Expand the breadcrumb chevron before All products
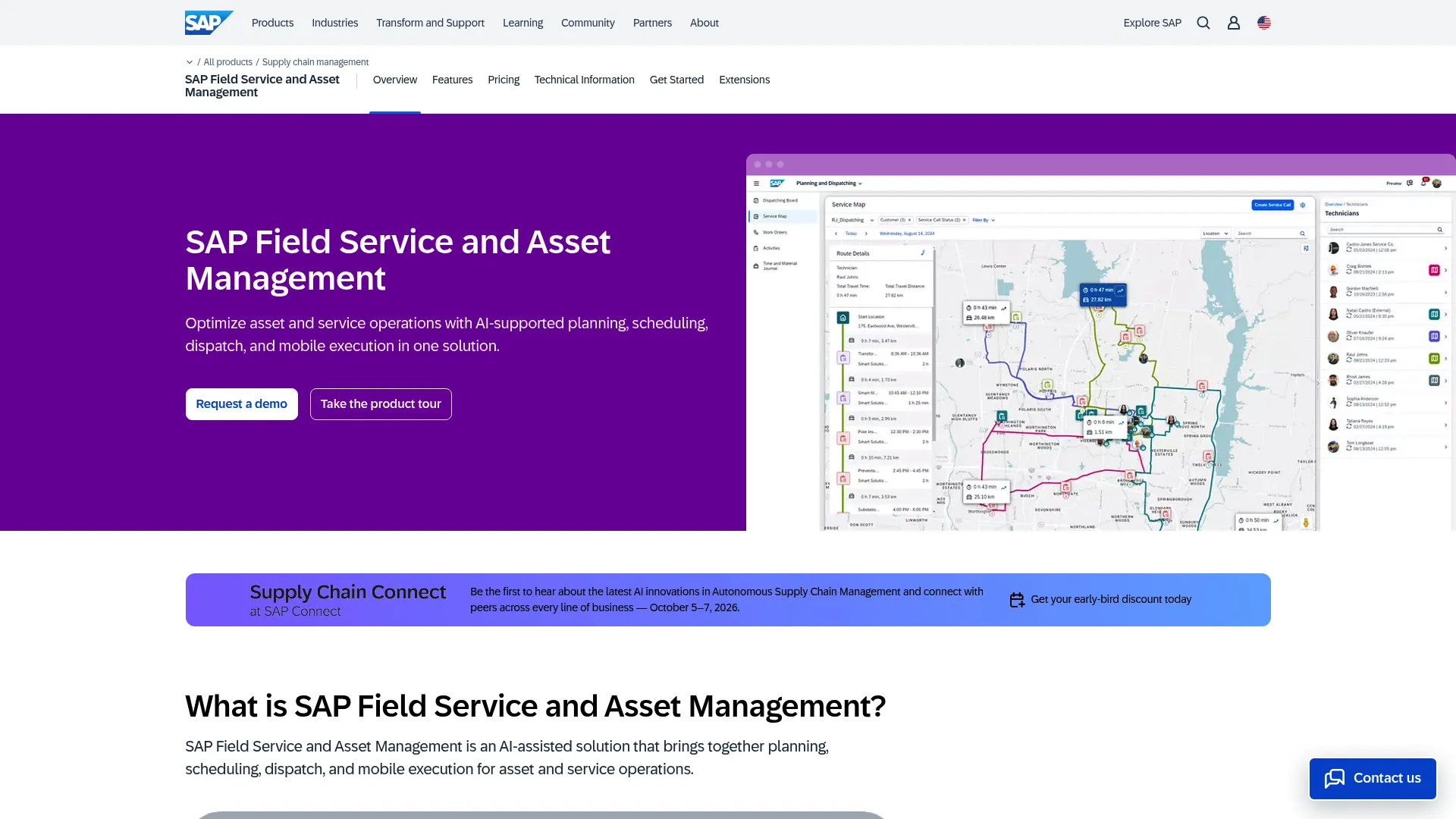Screen dimensions: 1456x819 point(190,62)
